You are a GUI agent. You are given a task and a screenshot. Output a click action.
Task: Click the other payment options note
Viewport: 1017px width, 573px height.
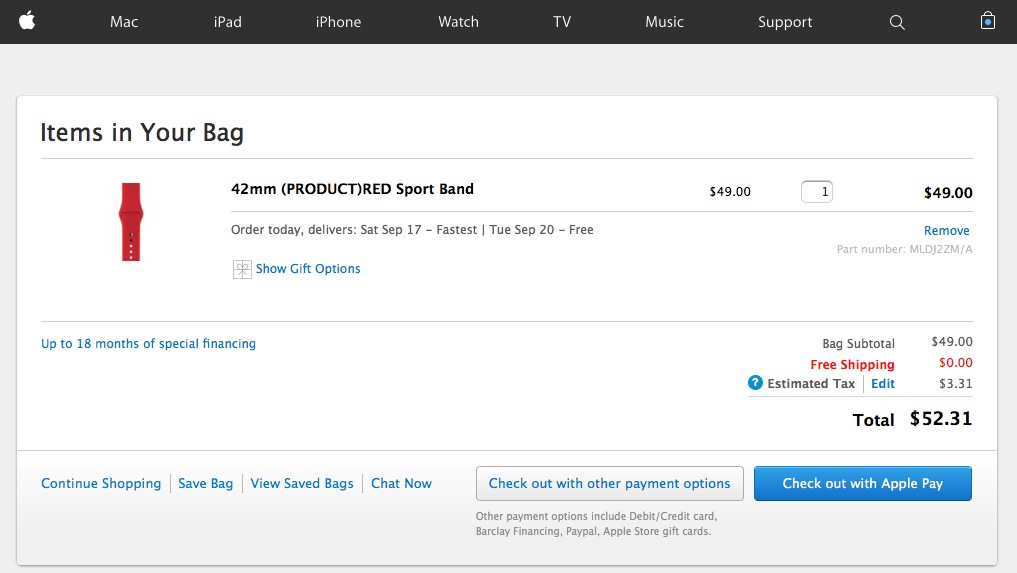(596, 524)
